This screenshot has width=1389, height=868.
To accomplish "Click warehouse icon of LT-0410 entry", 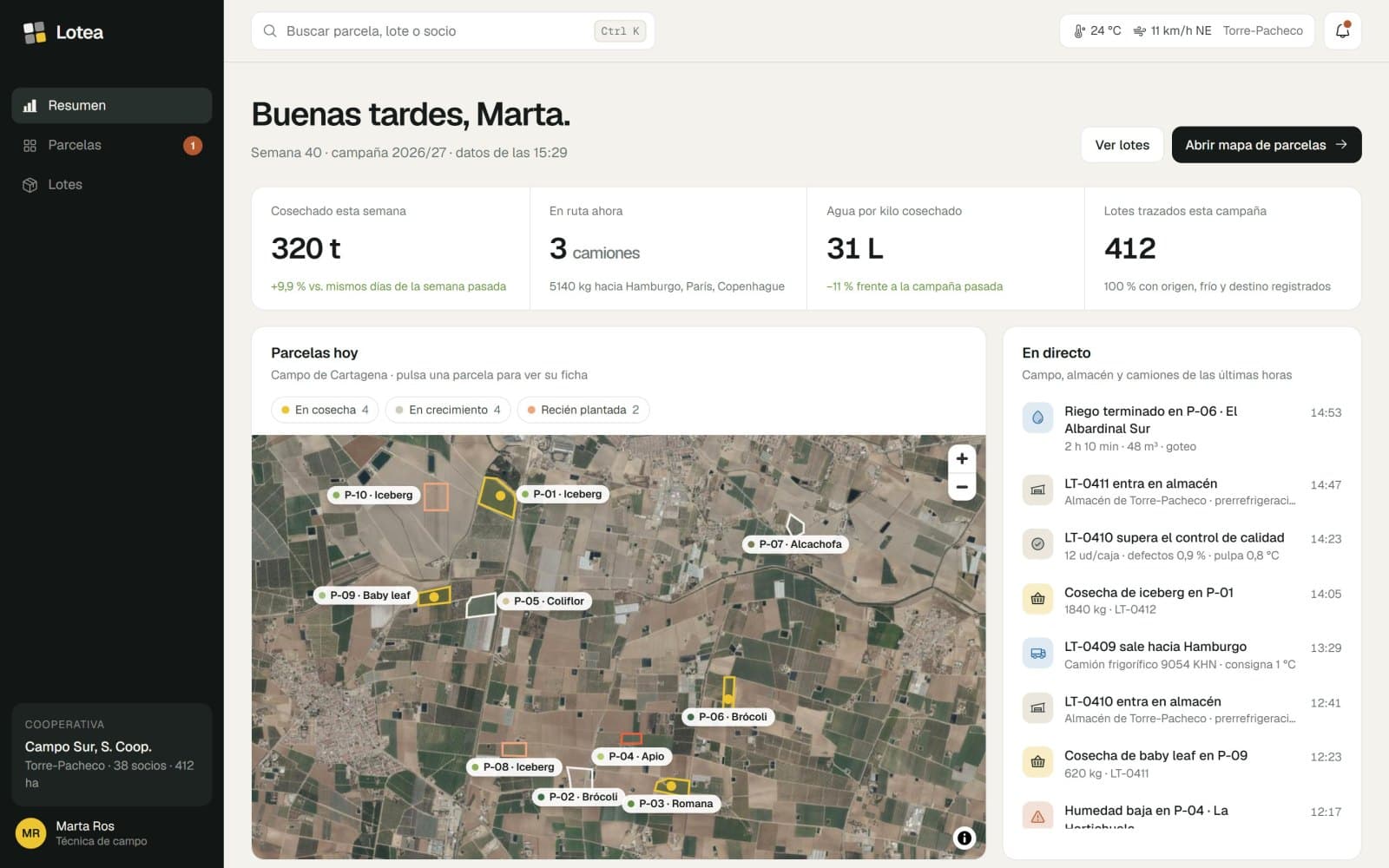I will click(1037, 708).
